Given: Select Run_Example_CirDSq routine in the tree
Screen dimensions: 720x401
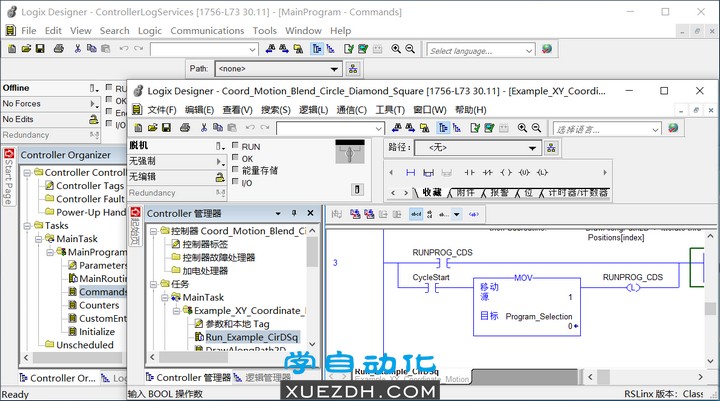Looking at the screenshot, I should tap(252, 337).
